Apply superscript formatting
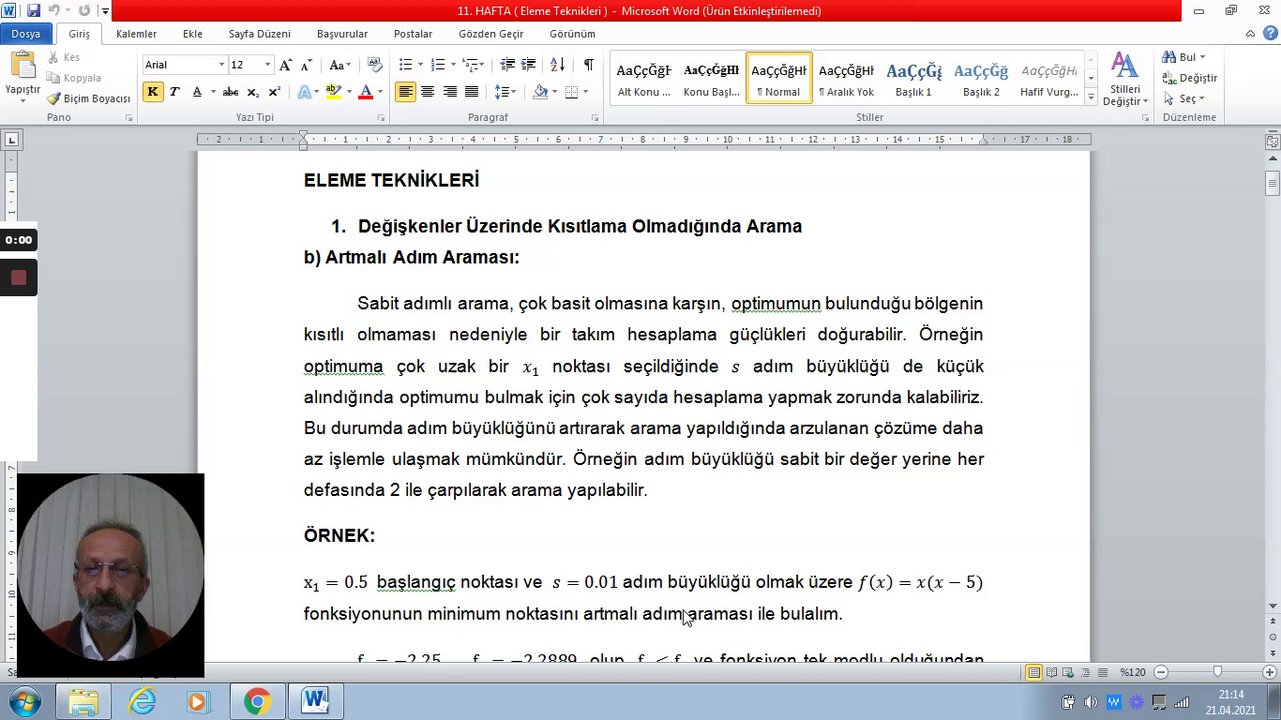The image size is (1281, 720). click(274, 92)
